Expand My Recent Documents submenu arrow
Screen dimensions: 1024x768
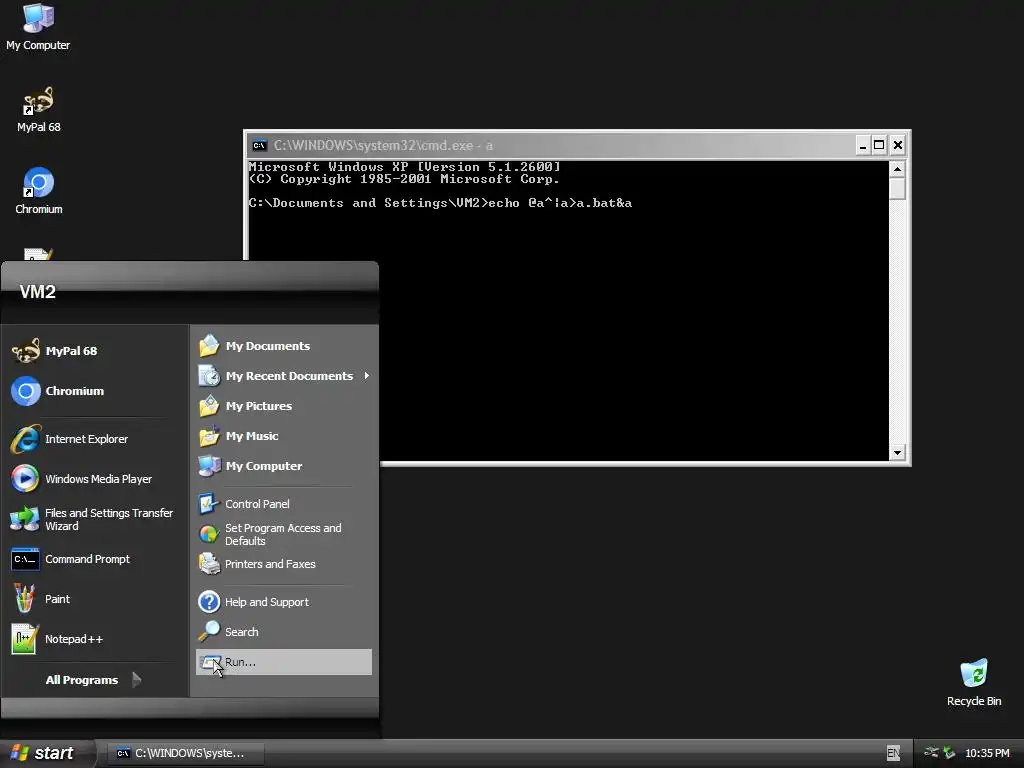[367, 376]
